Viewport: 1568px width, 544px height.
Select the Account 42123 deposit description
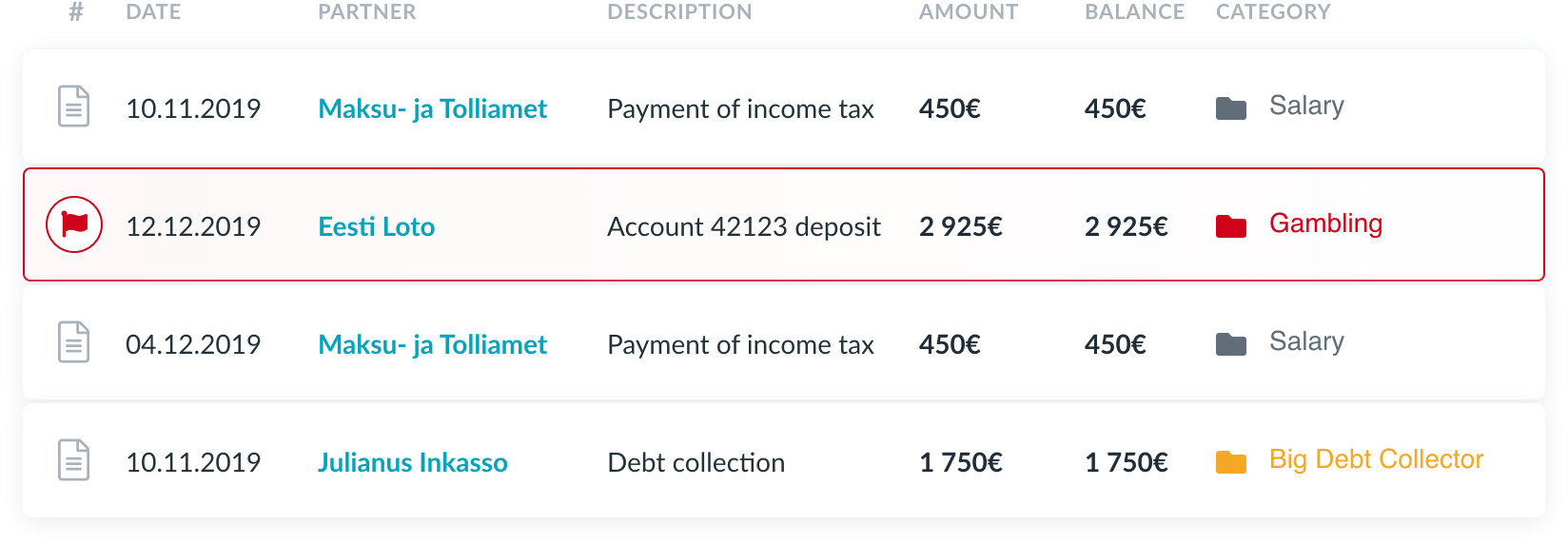pos(743,226)
